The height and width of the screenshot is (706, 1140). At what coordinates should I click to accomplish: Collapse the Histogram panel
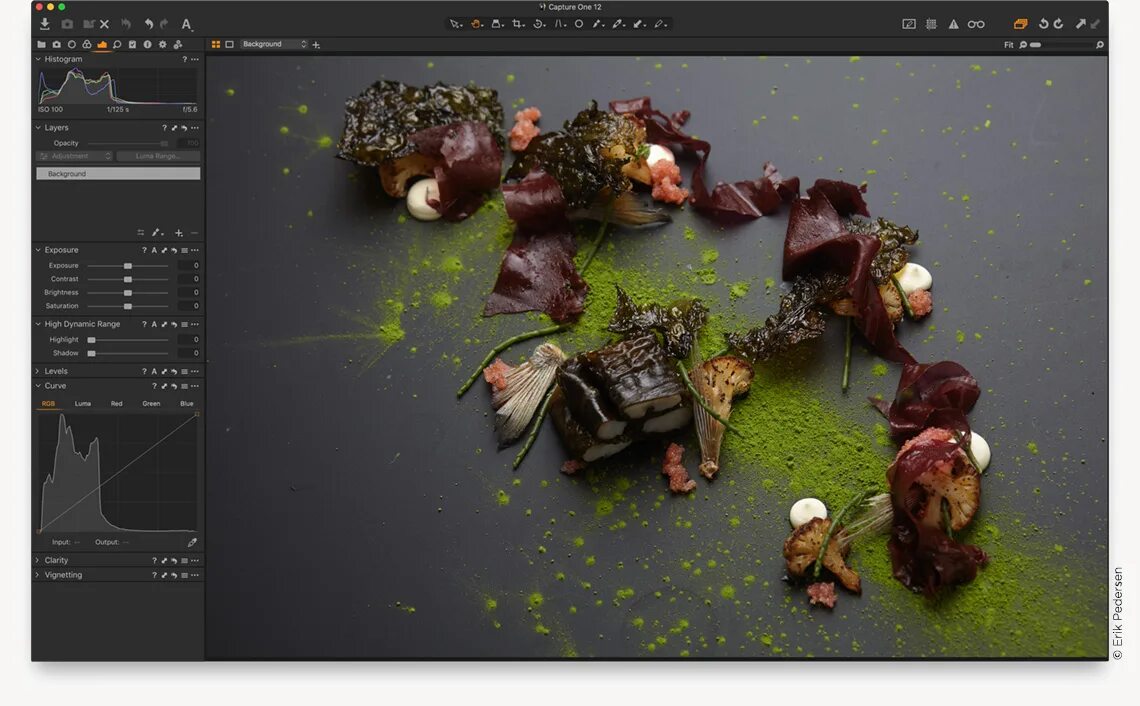(39, 59)
